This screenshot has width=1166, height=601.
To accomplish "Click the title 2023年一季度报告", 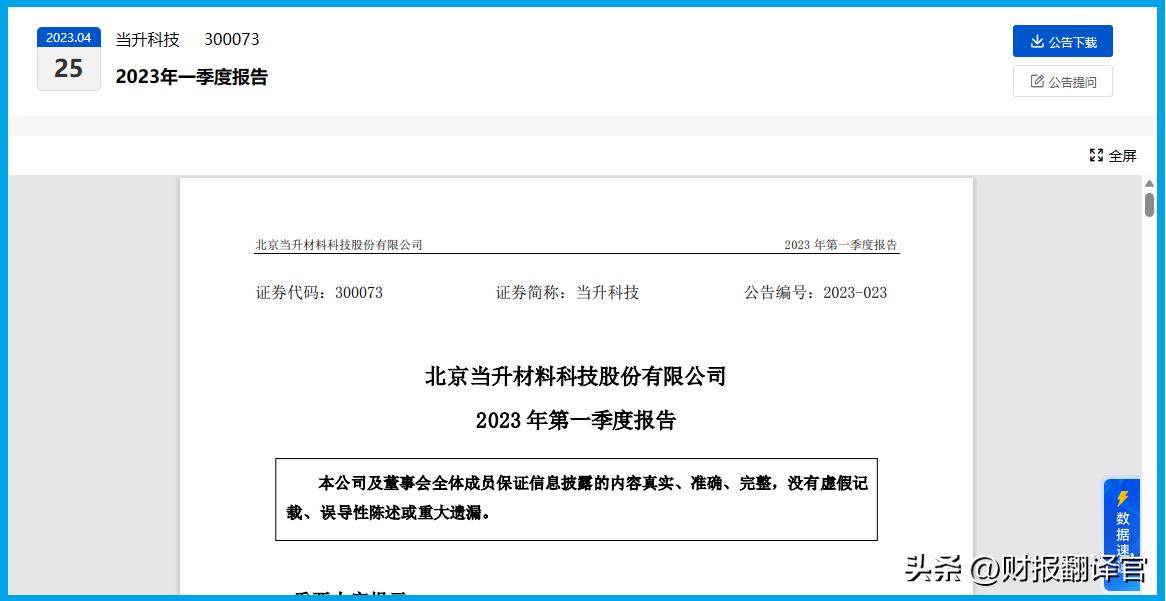I will pos(191,77).
